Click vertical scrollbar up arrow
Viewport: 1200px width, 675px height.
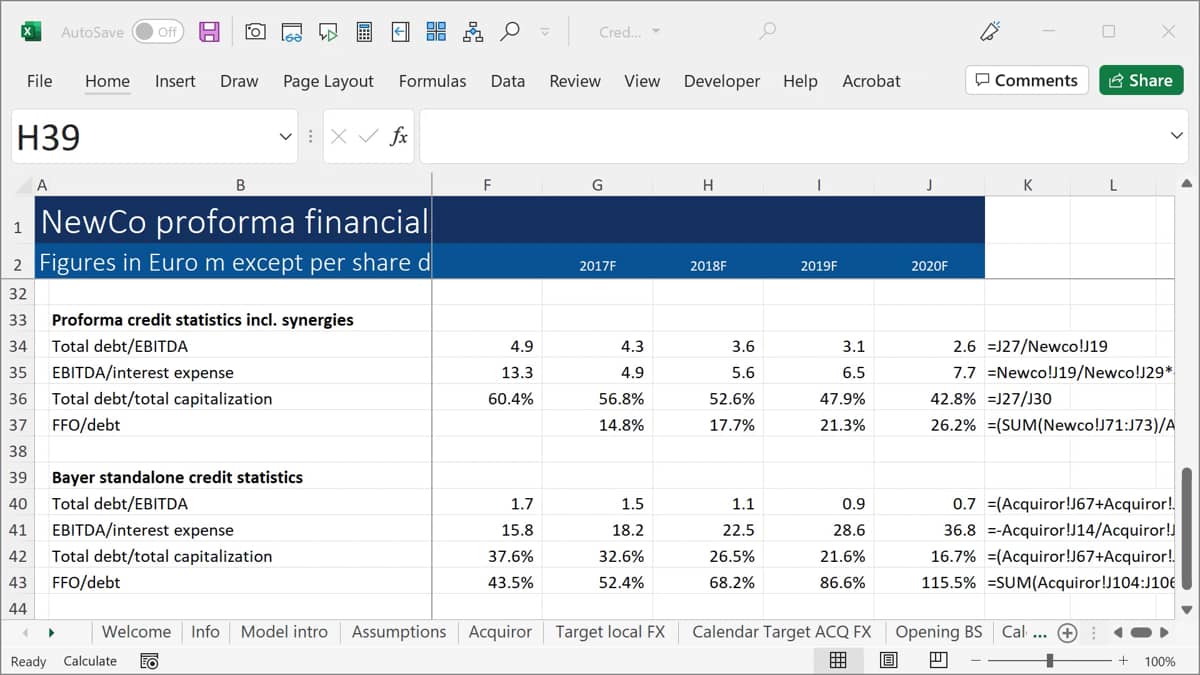pyautogui.click(x=1187, y=184)
